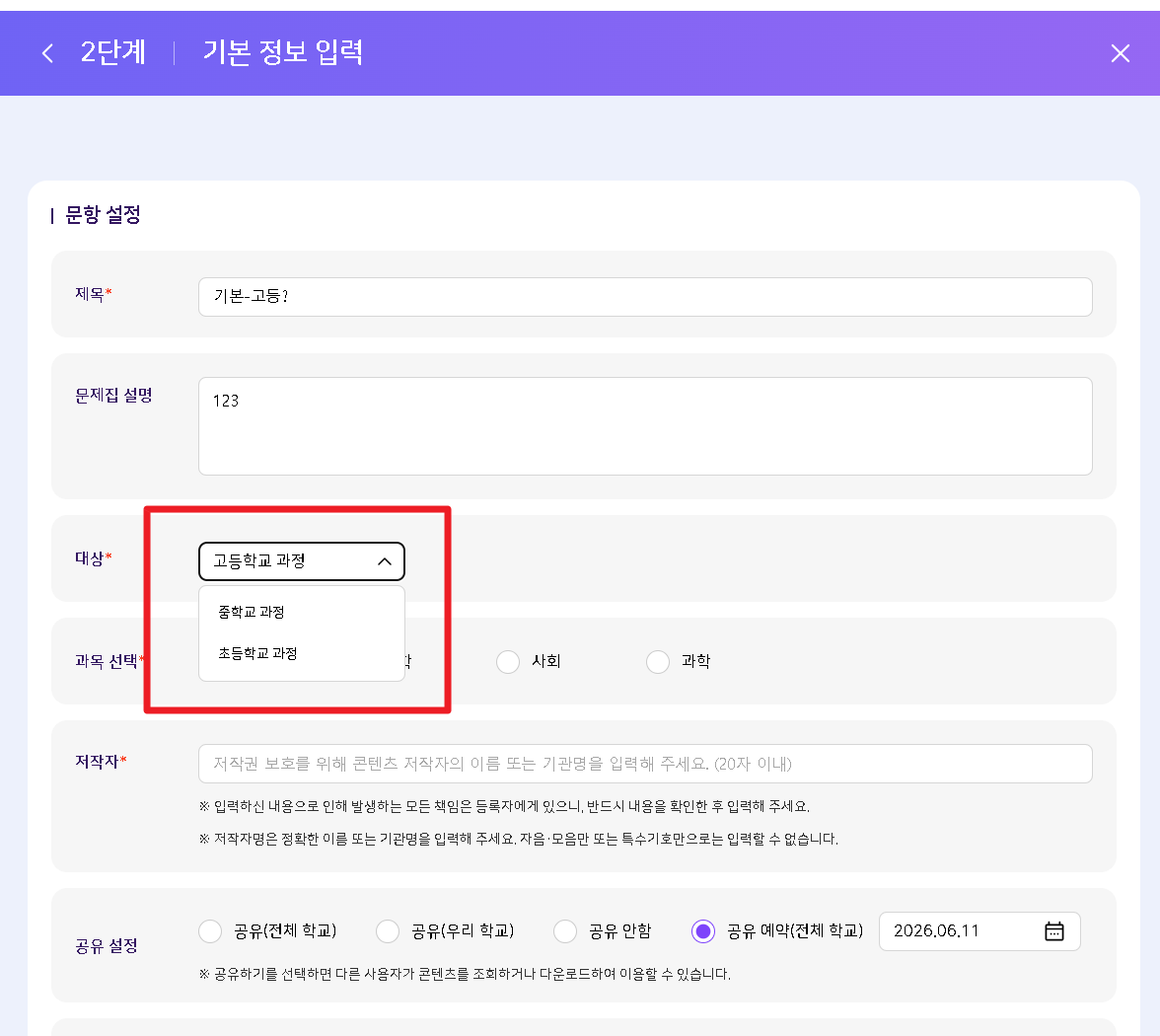Click the 기본 정보 입력 header title

click(x=282, y=52)
